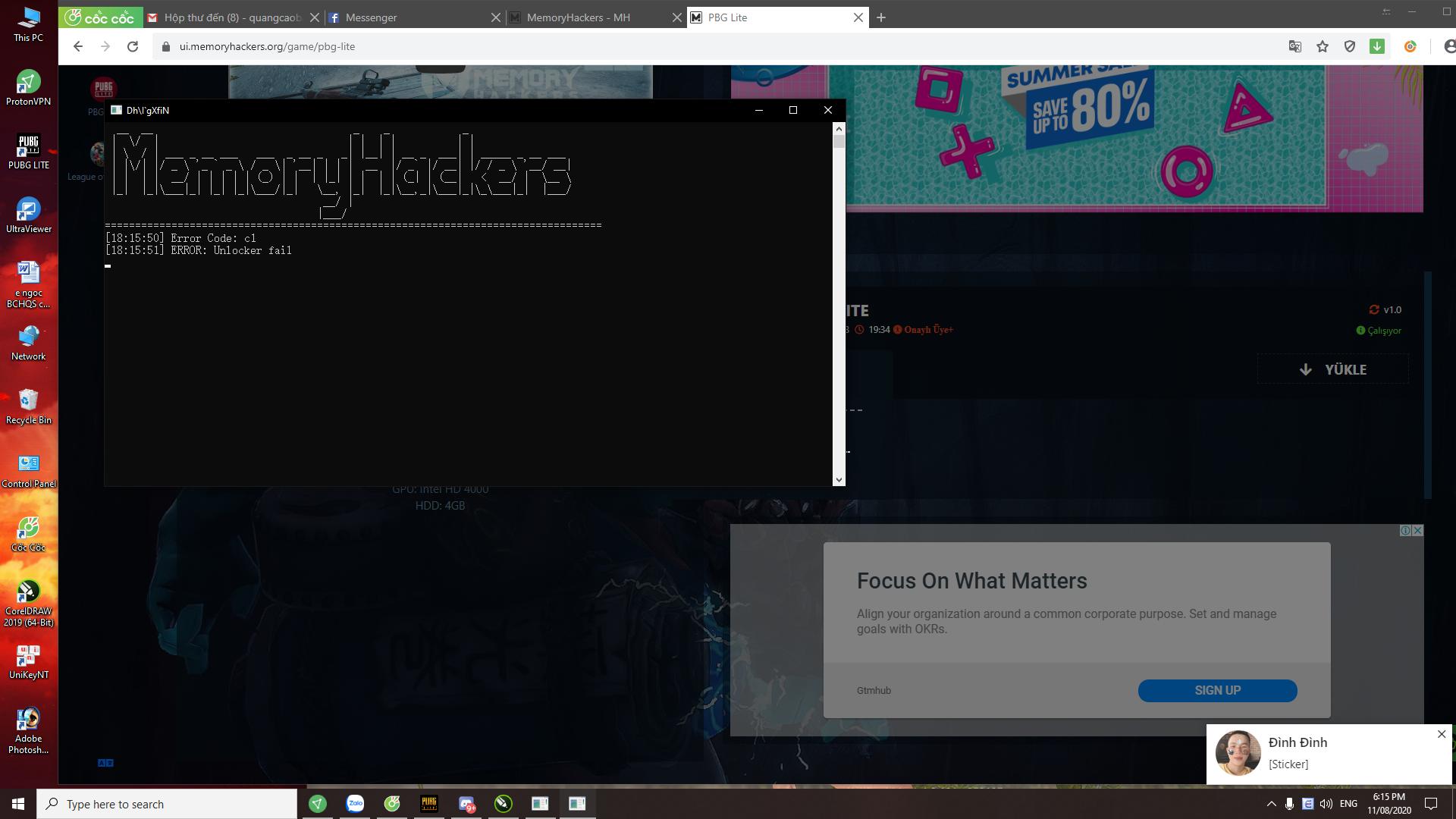Open the translate page icon in address bar
This screenshot has height=819, width=1456.
(x=1295, y=46)
